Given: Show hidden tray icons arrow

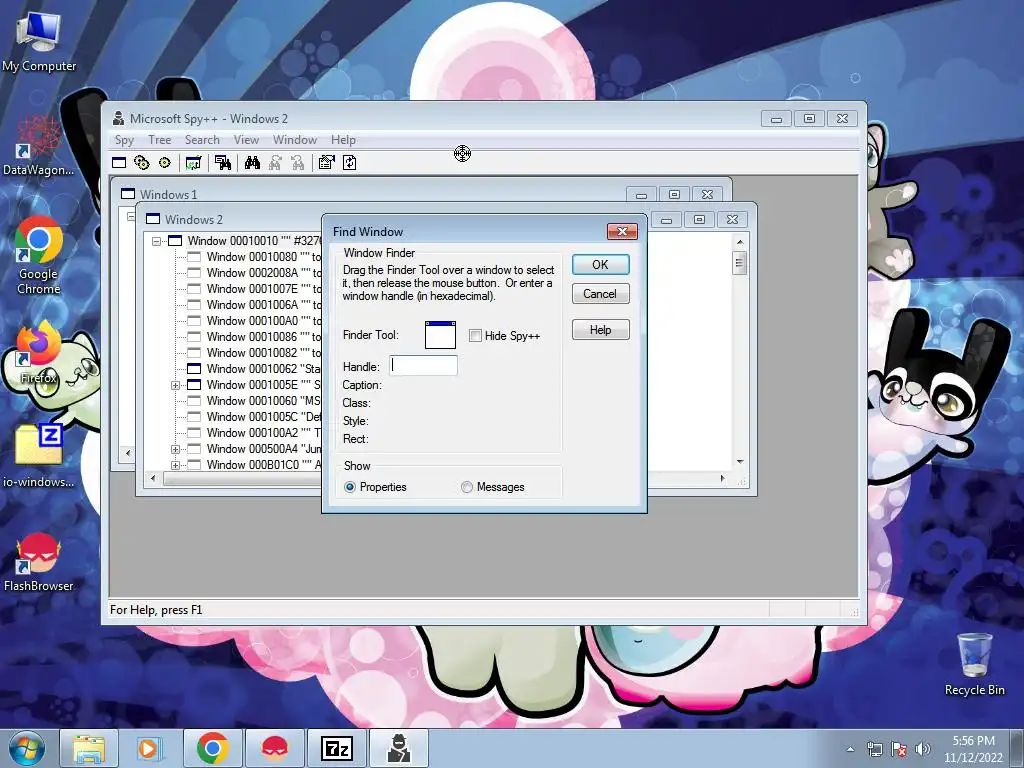Looking at the screenshot, I should point(850,749).
